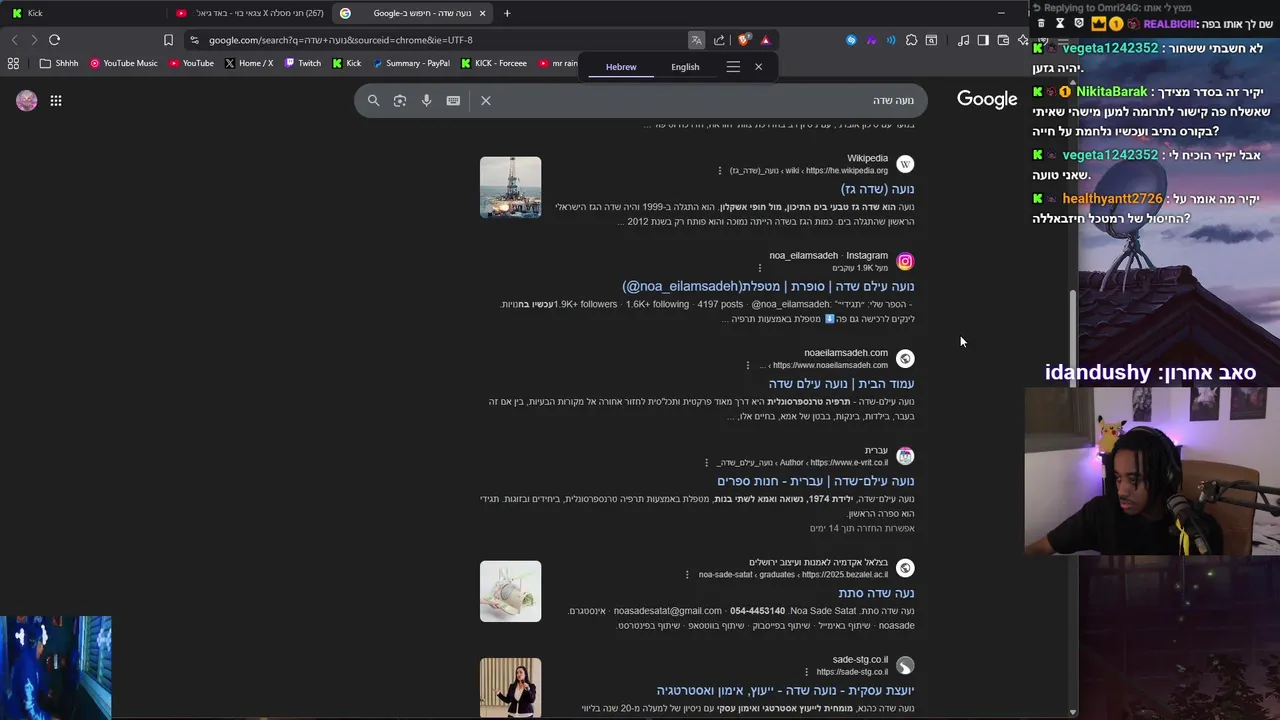The image size is (1280, 720).
Task: Open the more-options dots for the bezalel.ac.il result
Action: tap(687, 575)
